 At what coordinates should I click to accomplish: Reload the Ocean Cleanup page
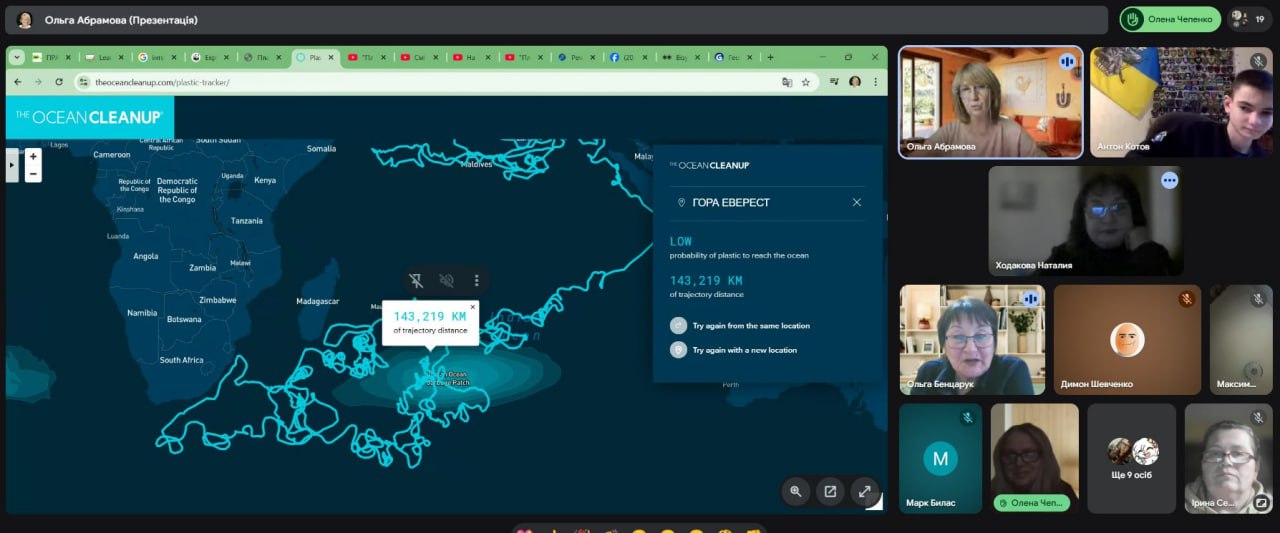click(x=59, y=82)
